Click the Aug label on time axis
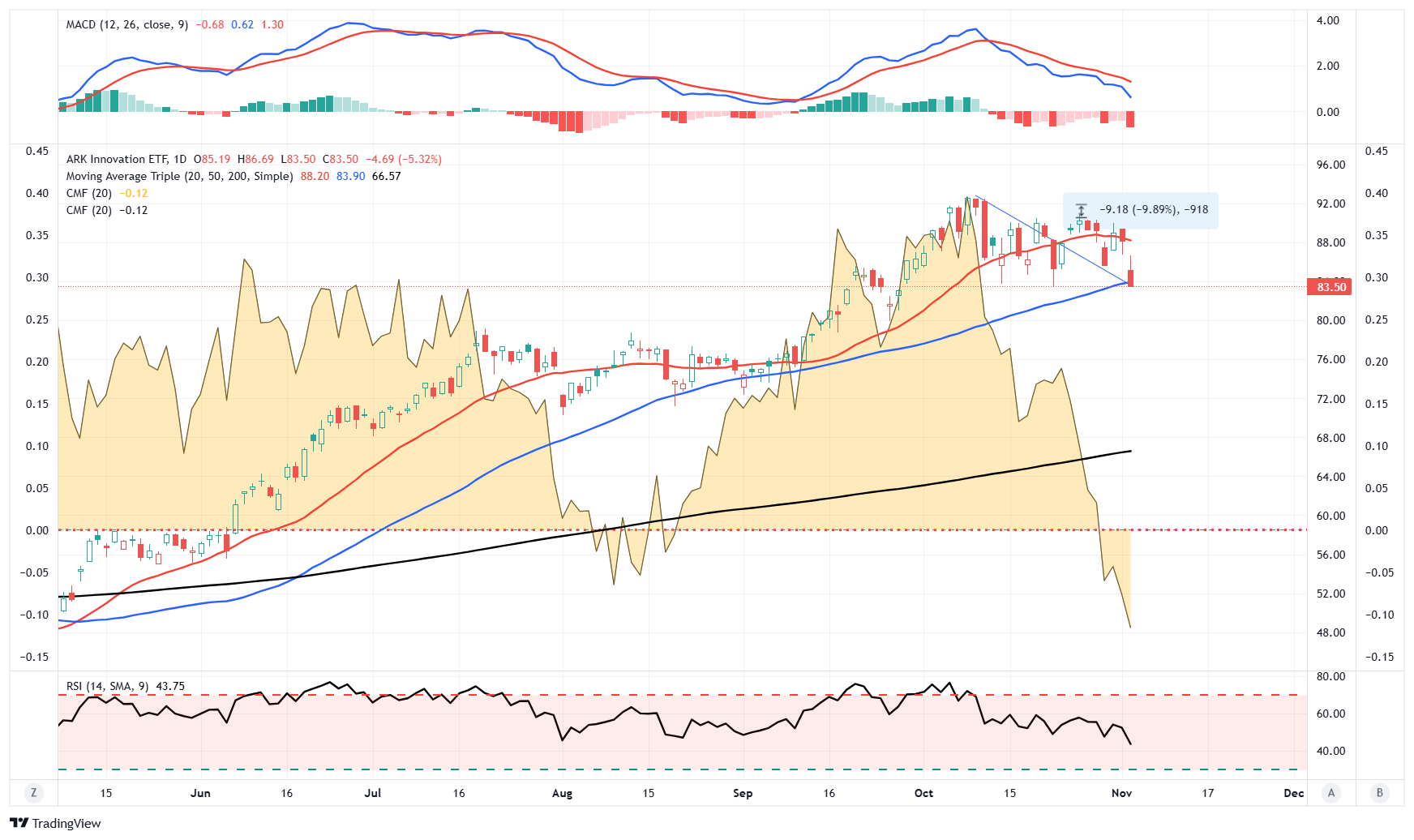The height and width of the screenshot is (840, 1414). click(562, 793)
